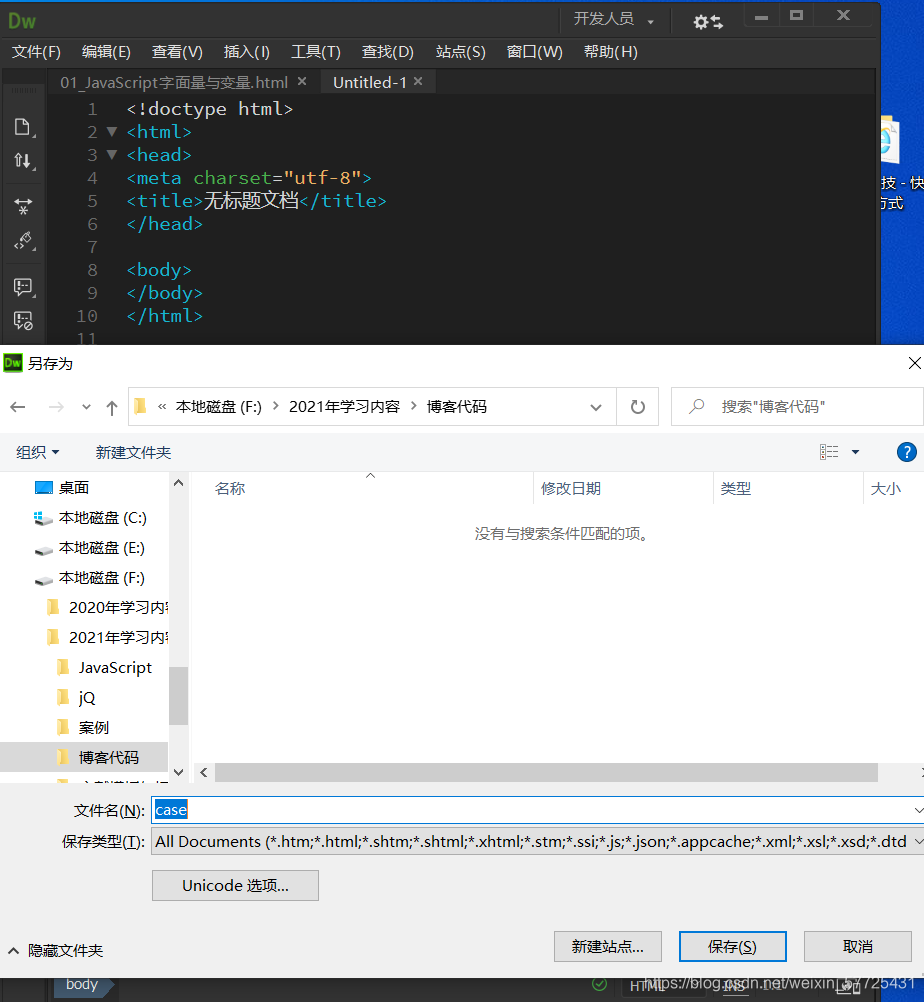Close the Untitled-1 tab with its X
This screenshot has width=924, height=1002.
point(418,82)
